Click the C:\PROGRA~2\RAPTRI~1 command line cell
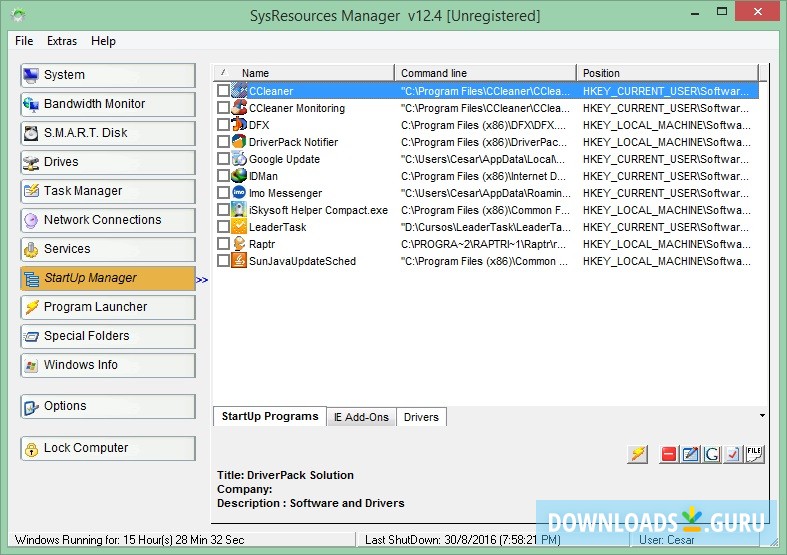Screen dimensions: 787x555 click(483, 244)
